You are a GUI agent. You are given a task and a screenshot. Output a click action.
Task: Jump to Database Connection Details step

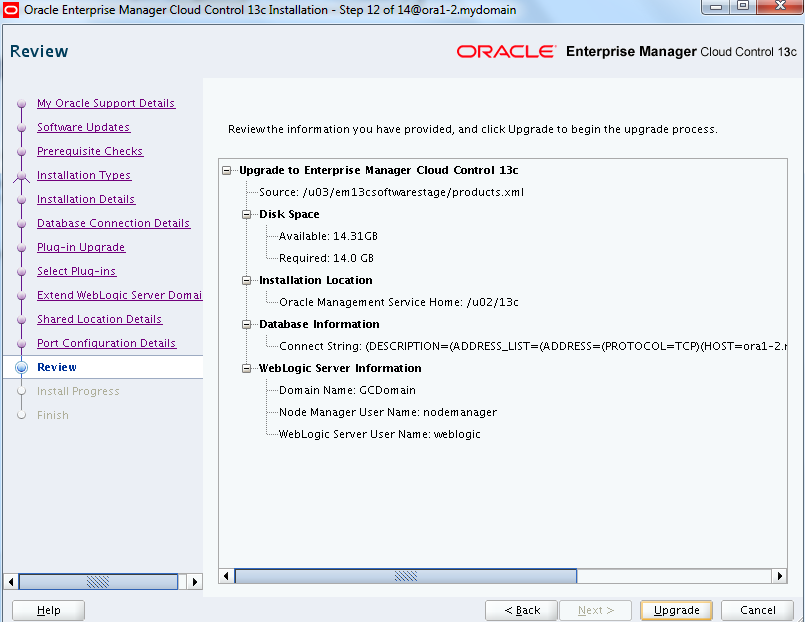[113, 224]
